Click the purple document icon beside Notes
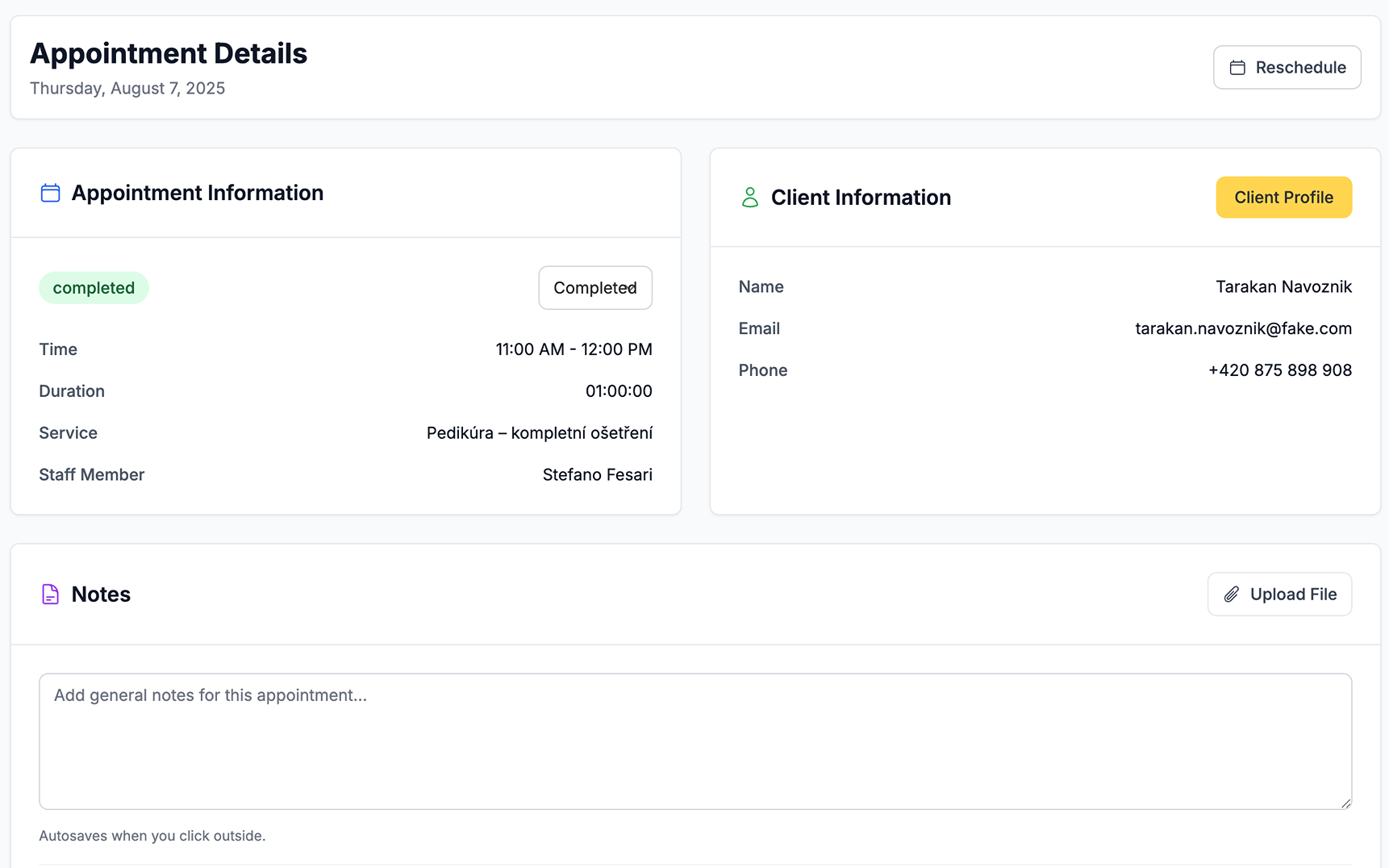 [50, 595]
